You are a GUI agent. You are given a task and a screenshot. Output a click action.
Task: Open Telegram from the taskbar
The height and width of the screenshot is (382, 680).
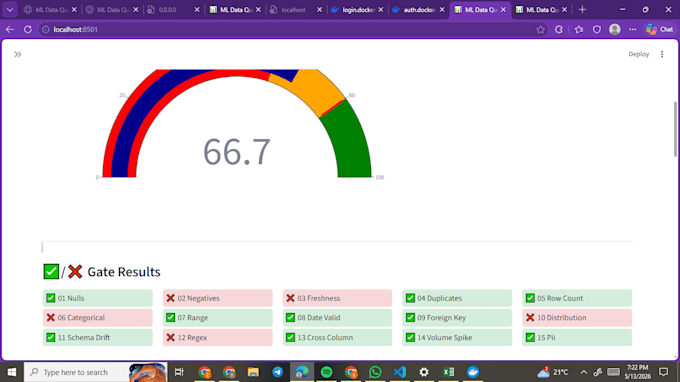pyautogui.click(x=278, y=372)
